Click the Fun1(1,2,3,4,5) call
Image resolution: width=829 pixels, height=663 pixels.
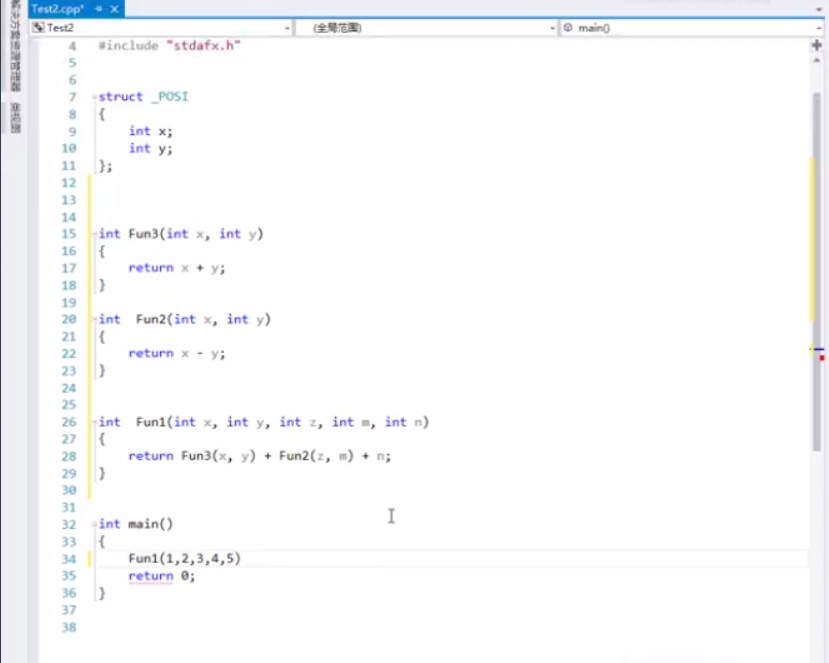click(x=185, y=558)
